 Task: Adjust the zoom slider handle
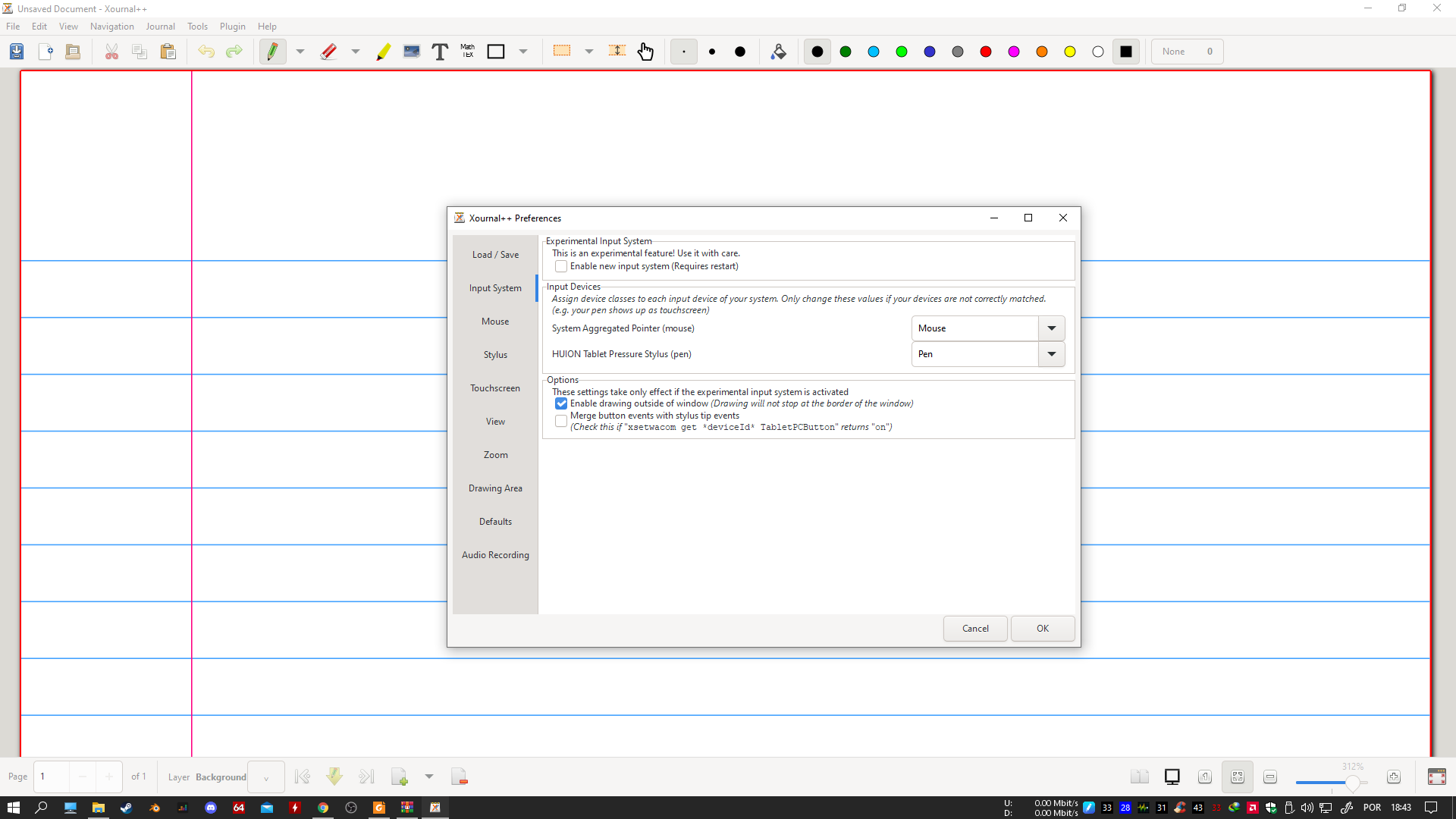1352,782
